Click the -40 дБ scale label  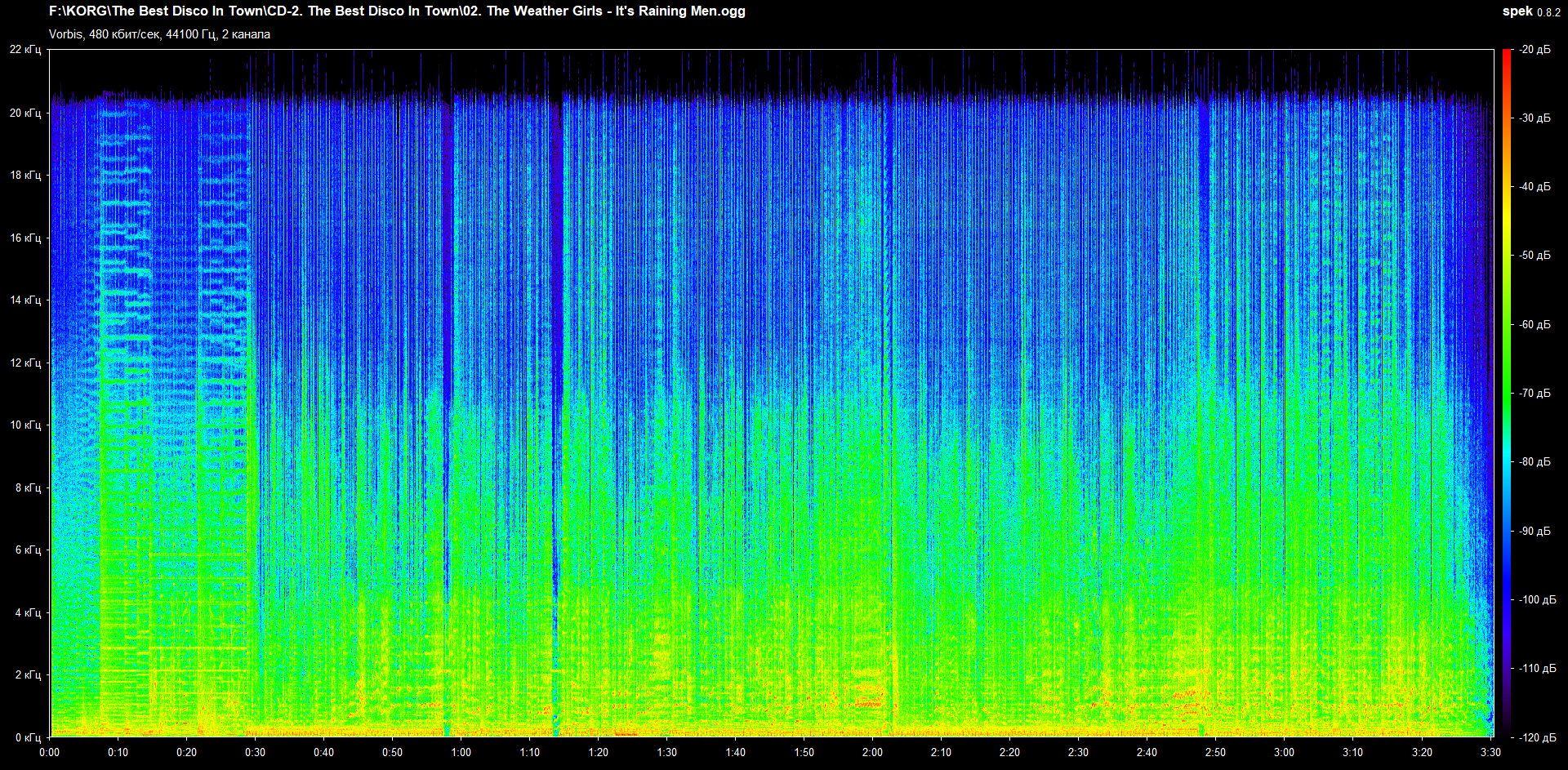[1535, 187]
